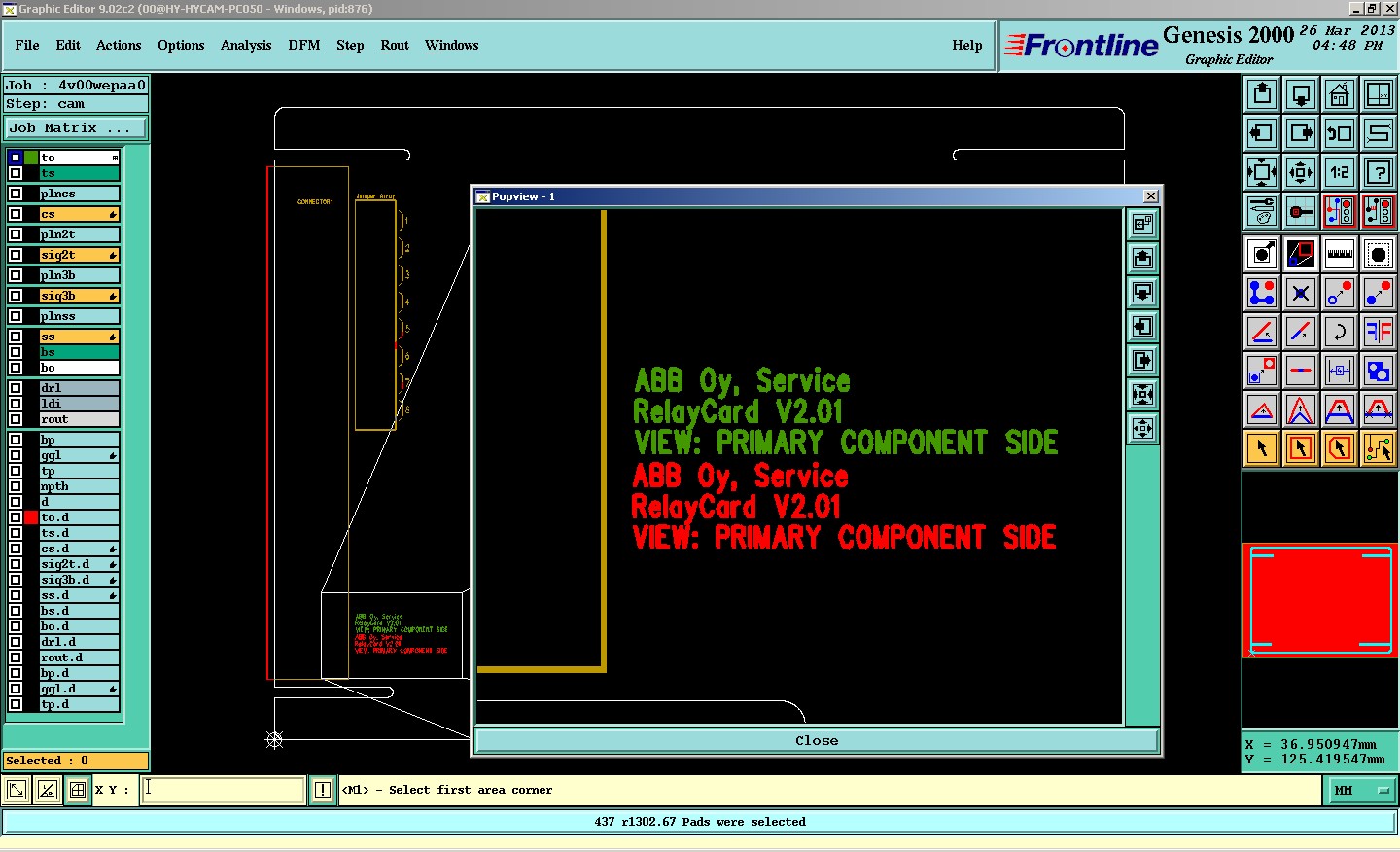
Task: Toggle the checkbox for layer cs
Action: (16, 214)
